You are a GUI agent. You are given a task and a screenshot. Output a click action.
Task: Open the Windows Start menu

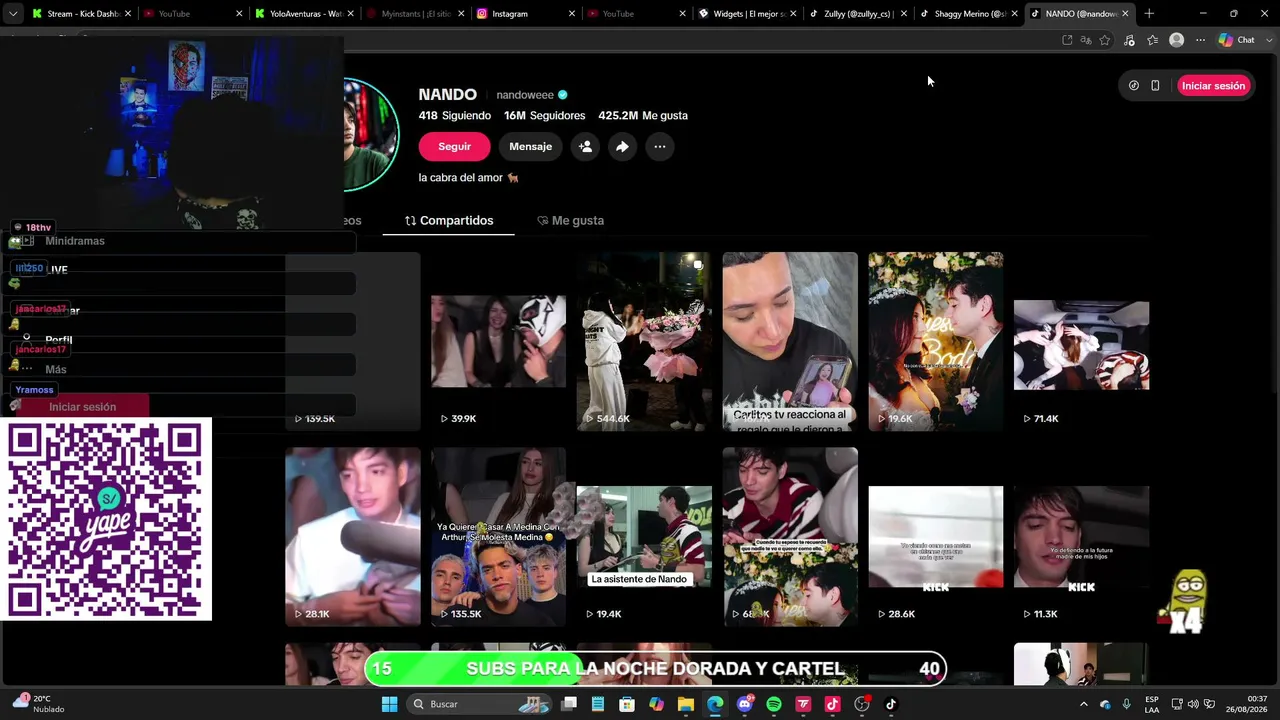click(389, 704)
